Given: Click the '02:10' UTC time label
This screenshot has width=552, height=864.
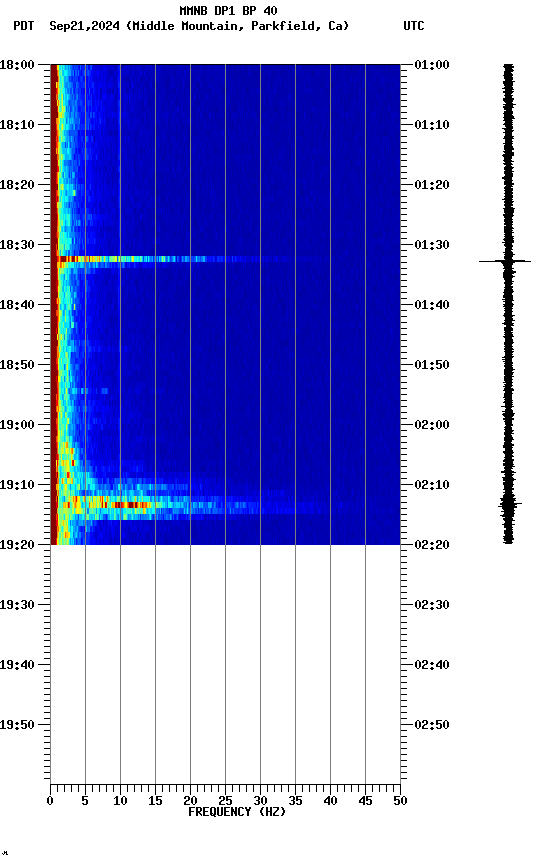Looking at the screenshot, I should 432,485.
